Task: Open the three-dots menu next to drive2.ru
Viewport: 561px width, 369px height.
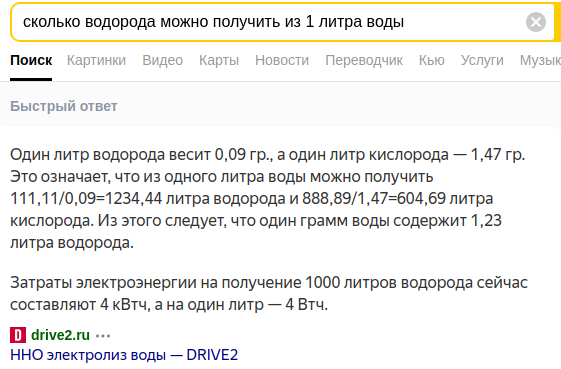Action: click(x=103, y=336)
